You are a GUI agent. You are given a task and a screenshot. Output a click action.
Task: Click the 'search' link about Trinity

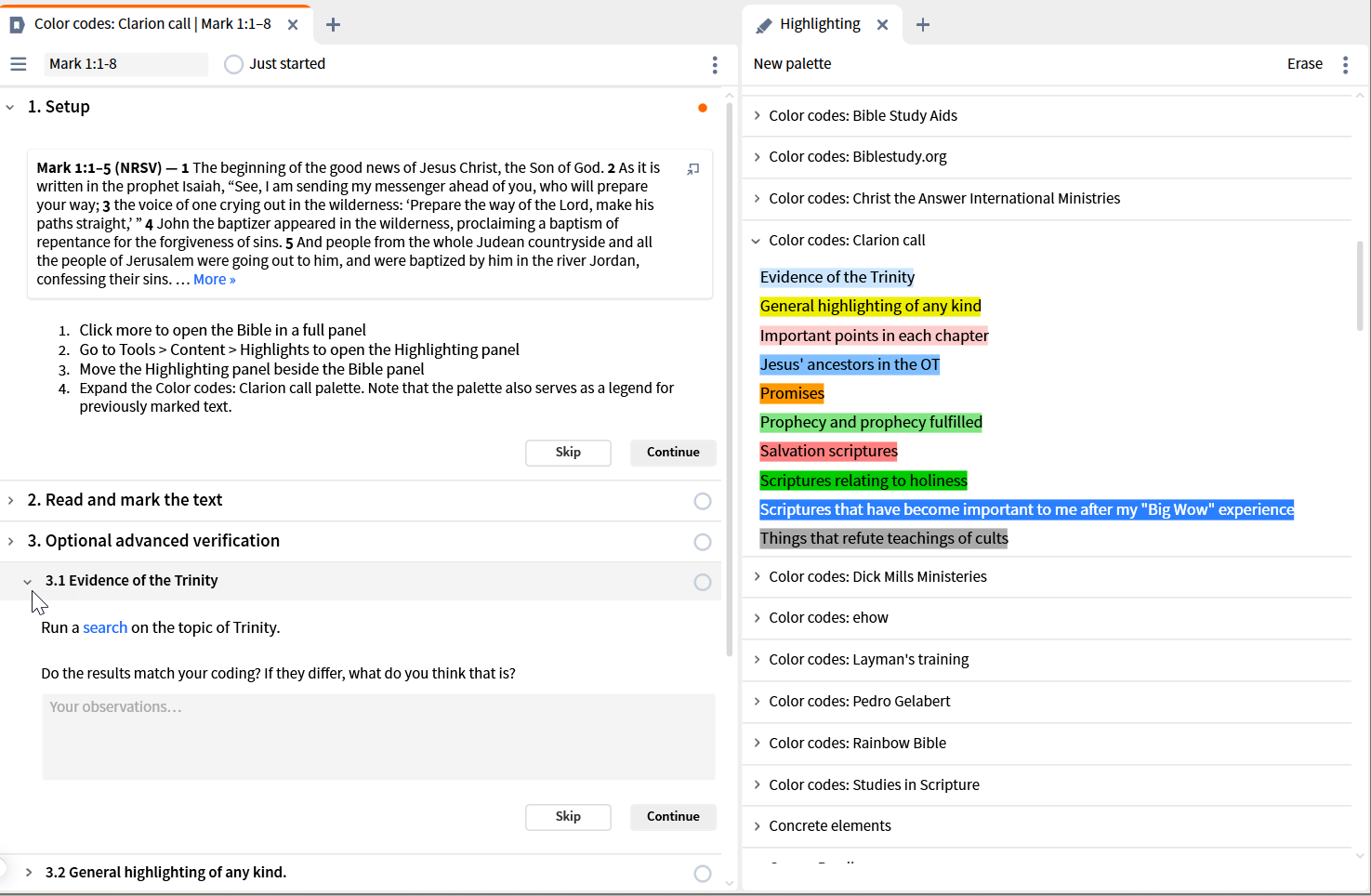105,627
